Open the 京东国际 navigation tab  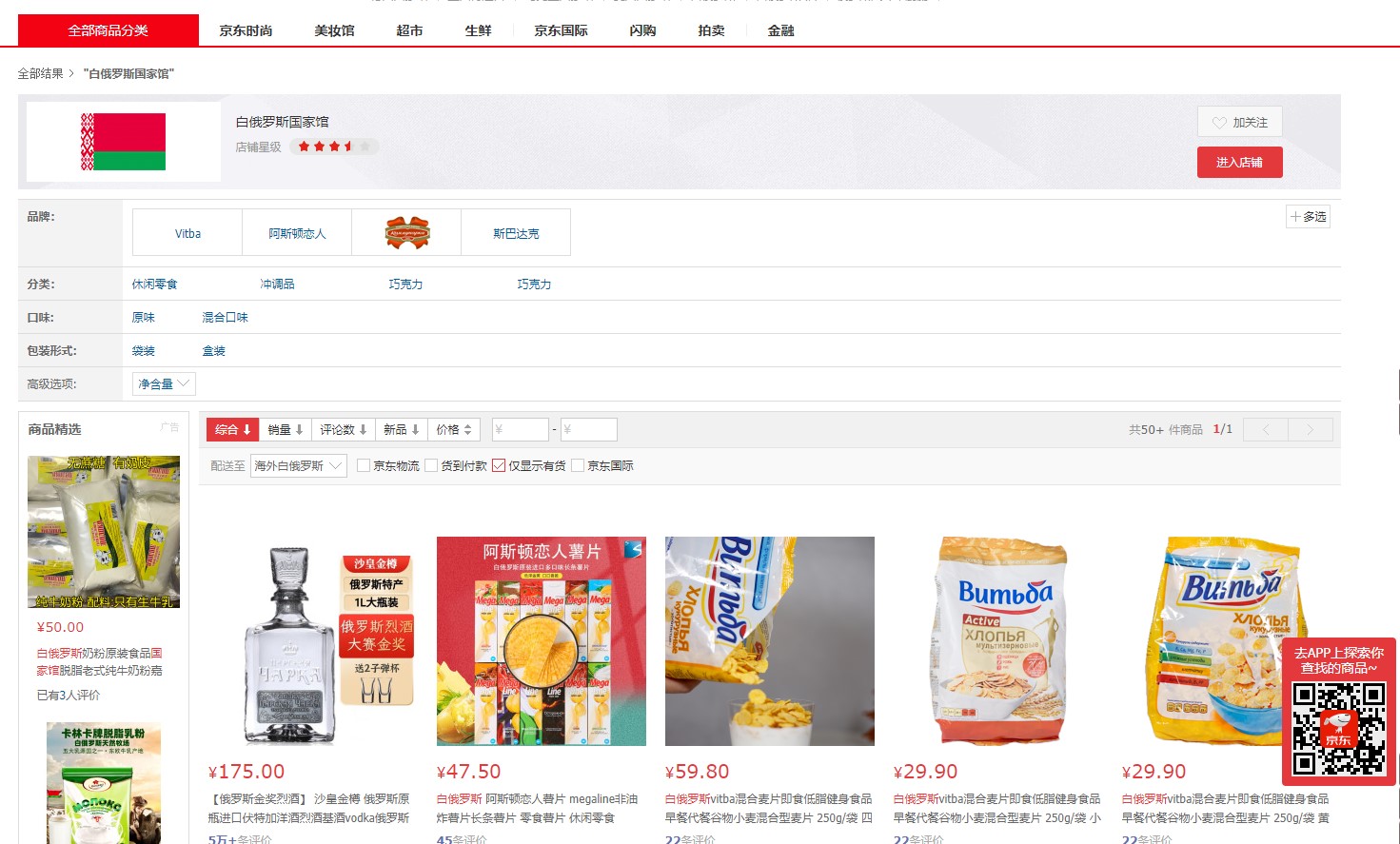coord(561,30)
